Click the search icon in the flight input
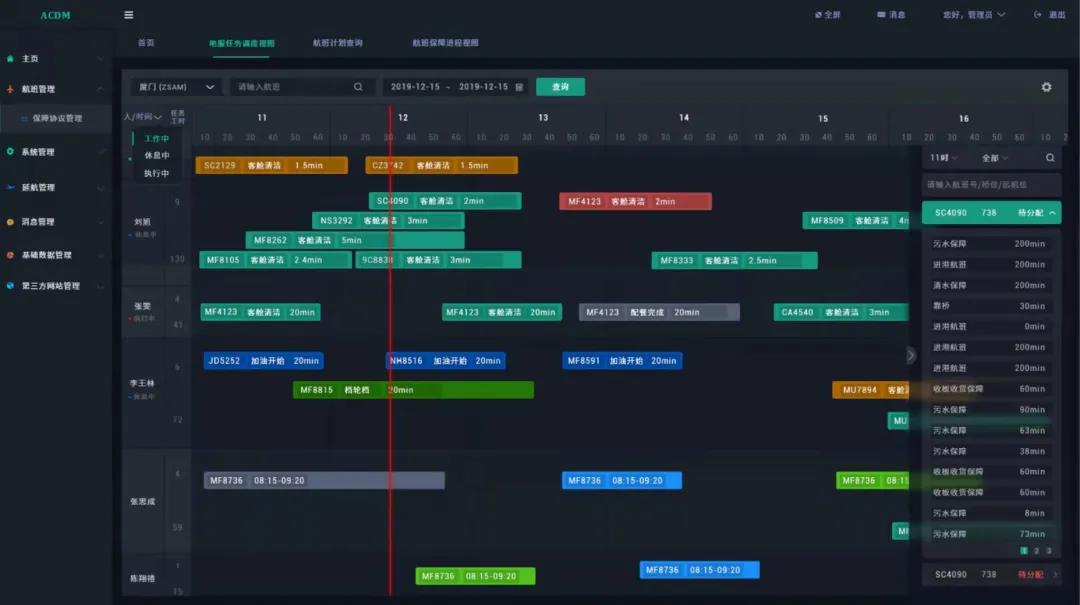This screenshot has height=605, width=1080. 358,87
